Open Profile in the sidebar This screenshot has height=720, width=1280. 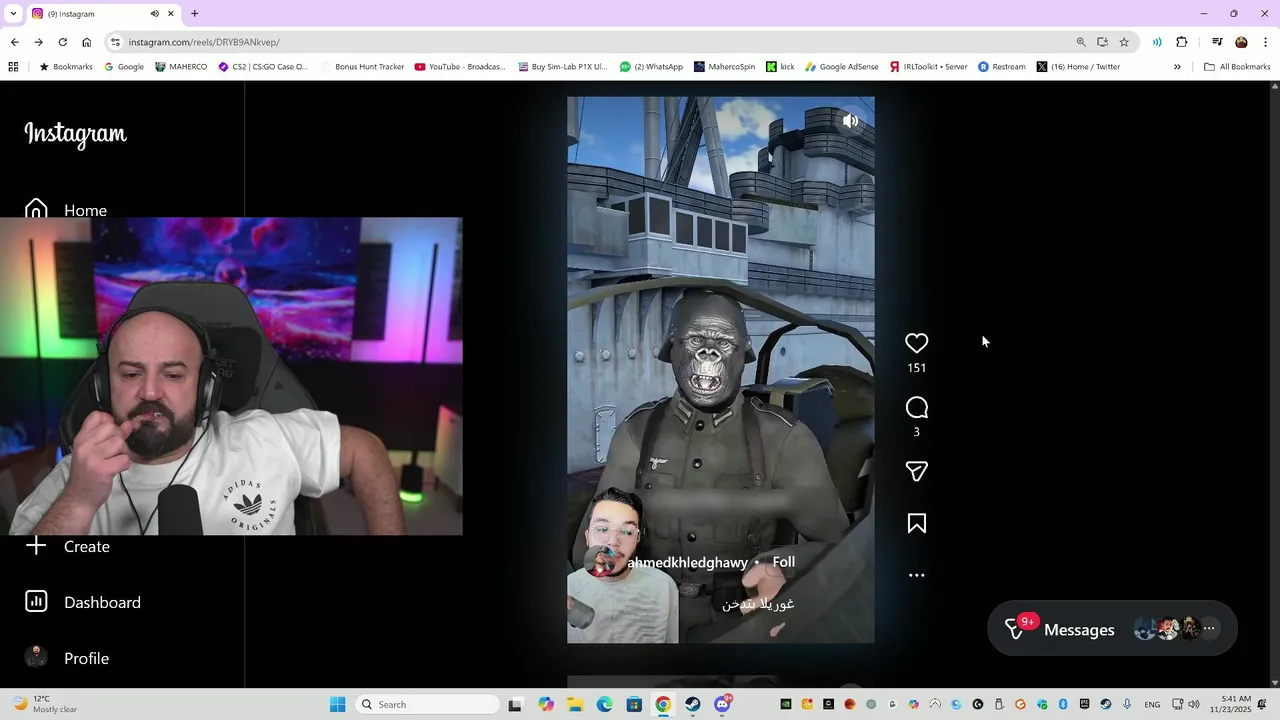[67, 658]
